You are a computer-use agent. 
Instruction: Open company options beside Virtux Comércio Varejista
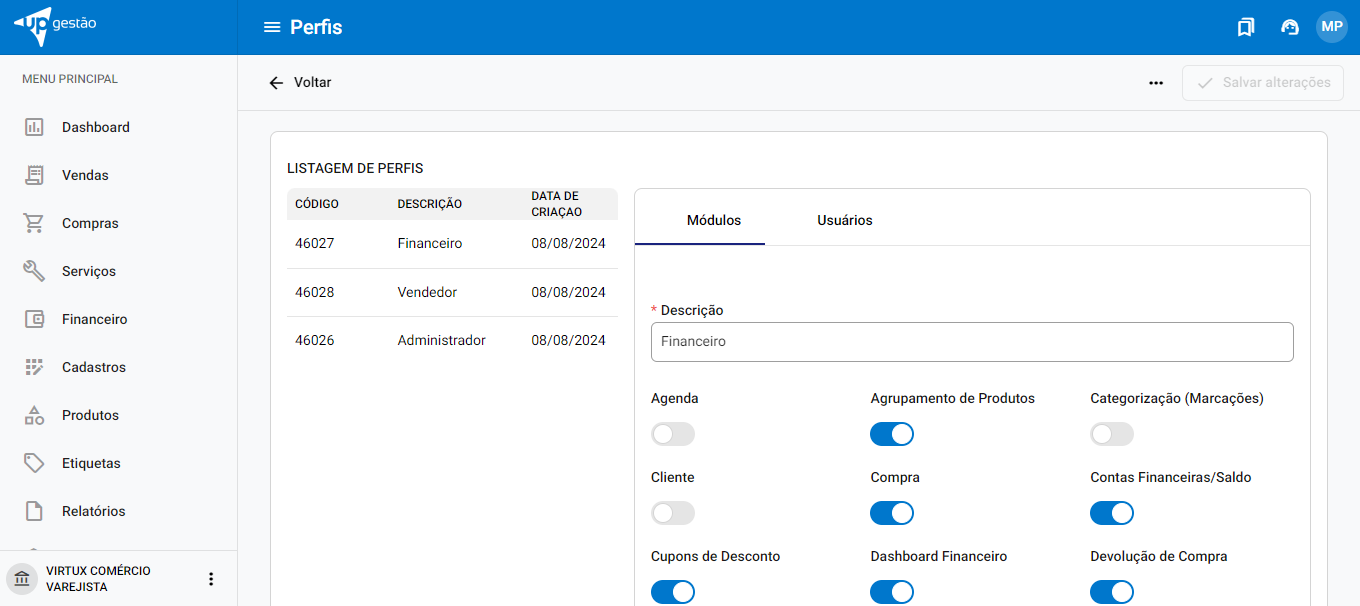[x=211, y=579]
